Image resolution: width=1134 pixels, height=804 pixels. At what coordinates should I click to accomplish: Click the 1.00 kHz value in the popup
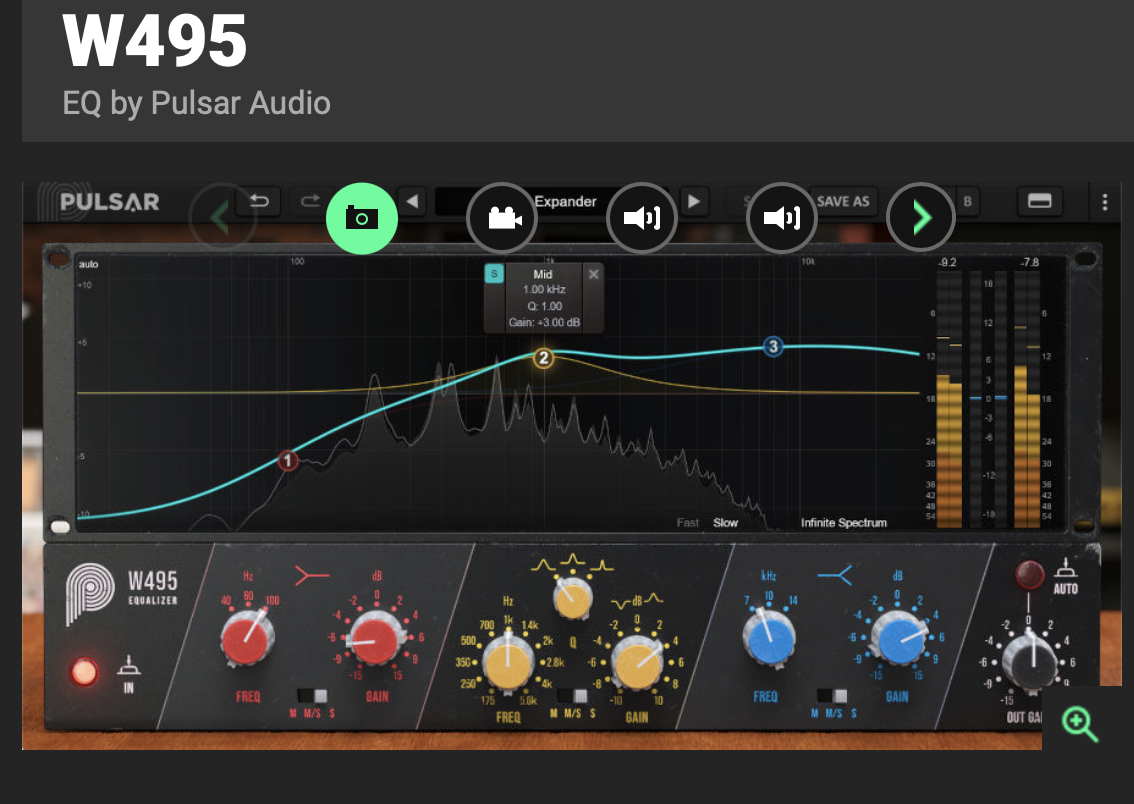[x=545, y=289]
